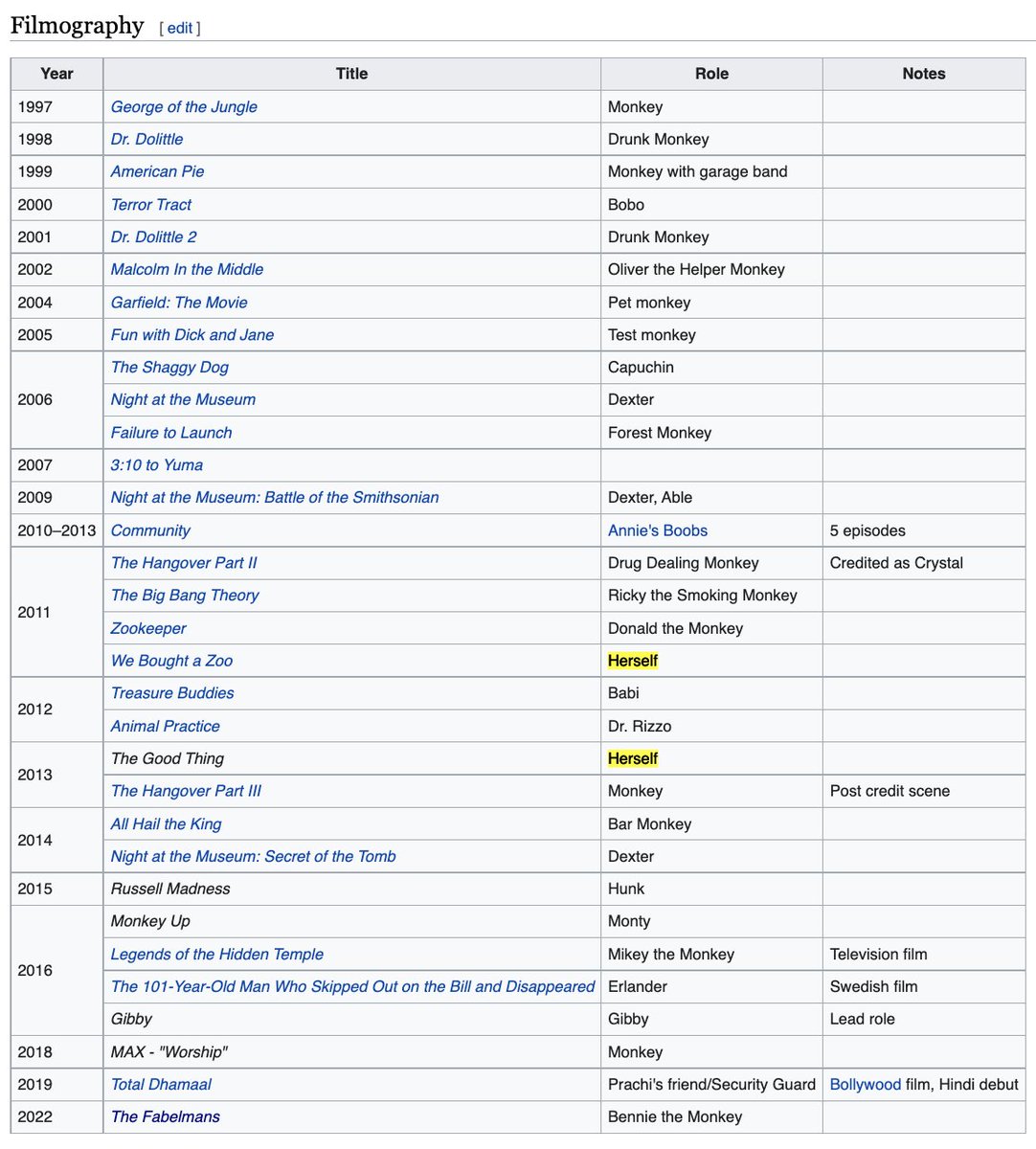This screenshot has height=1149, width=1036.
Task: Open Secret of the Tomb link
Action: click(x=253, y=856)
